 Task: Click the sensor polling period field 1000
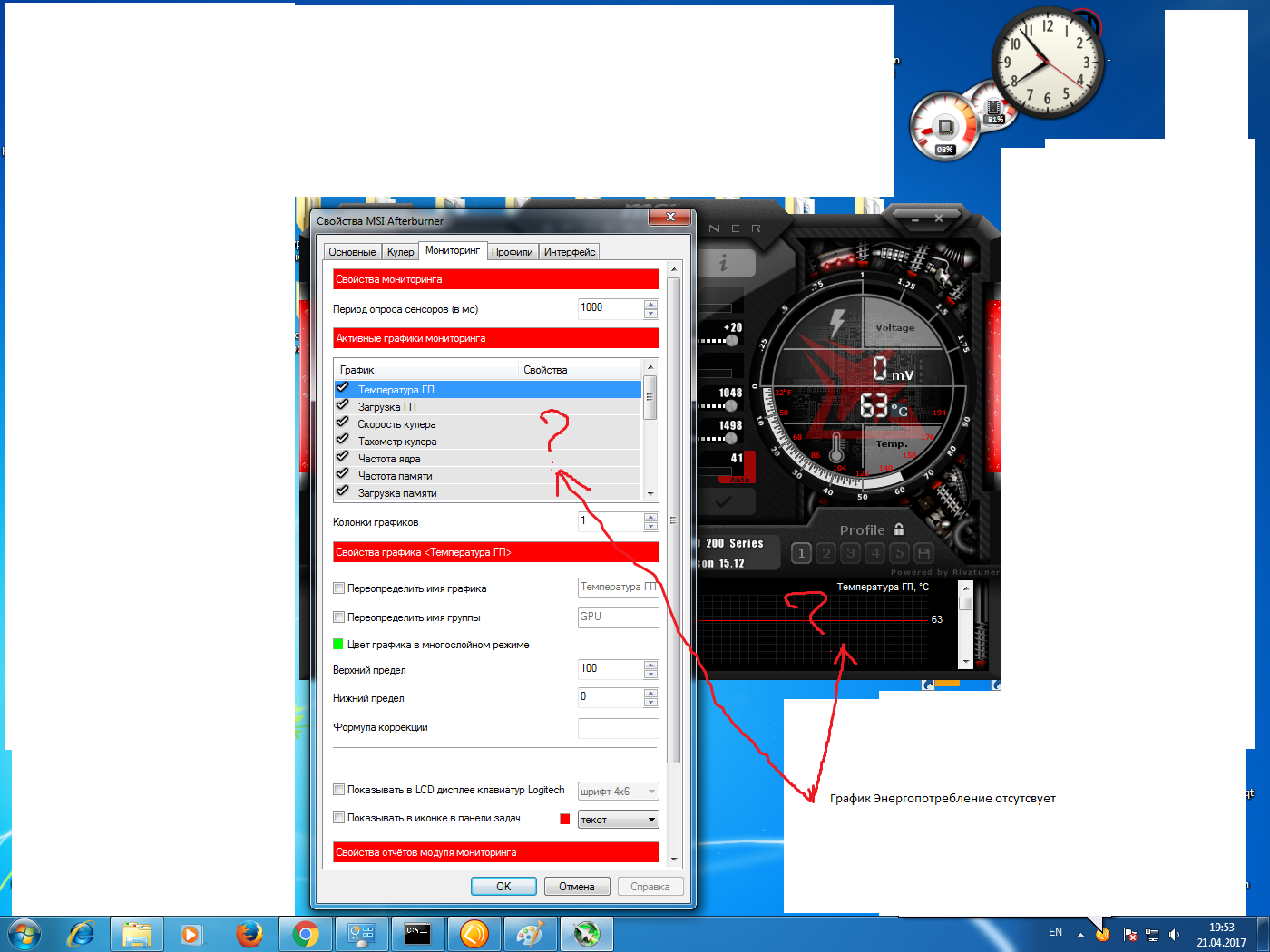click(611, 308)
